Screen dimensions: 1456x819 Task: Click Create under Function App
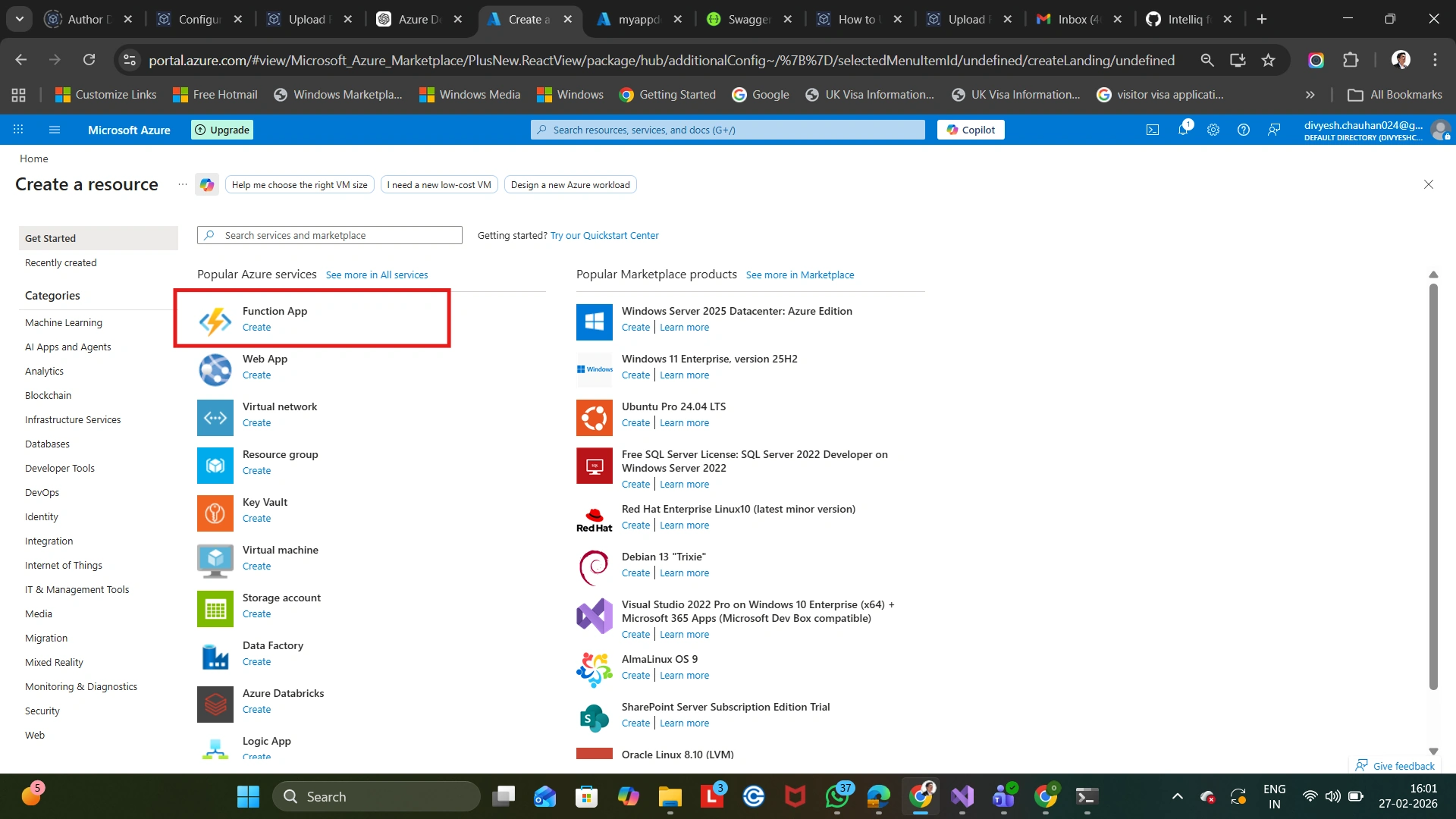256,328
